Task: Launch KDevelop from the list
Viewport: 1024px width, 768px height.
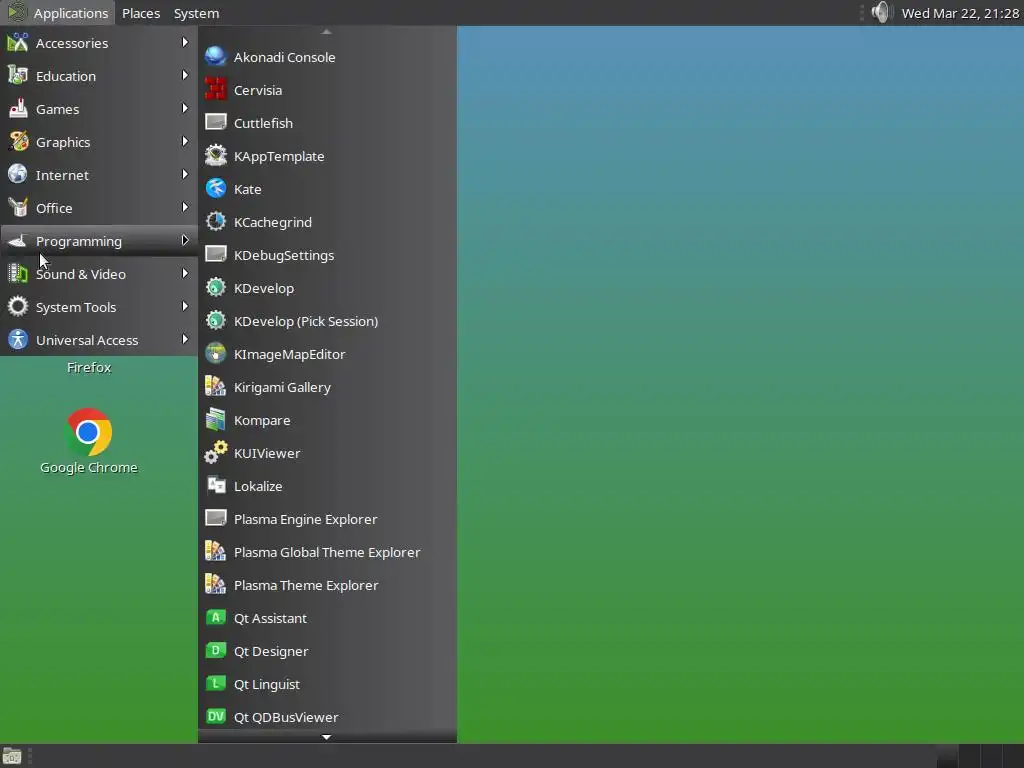Action: 327,288
